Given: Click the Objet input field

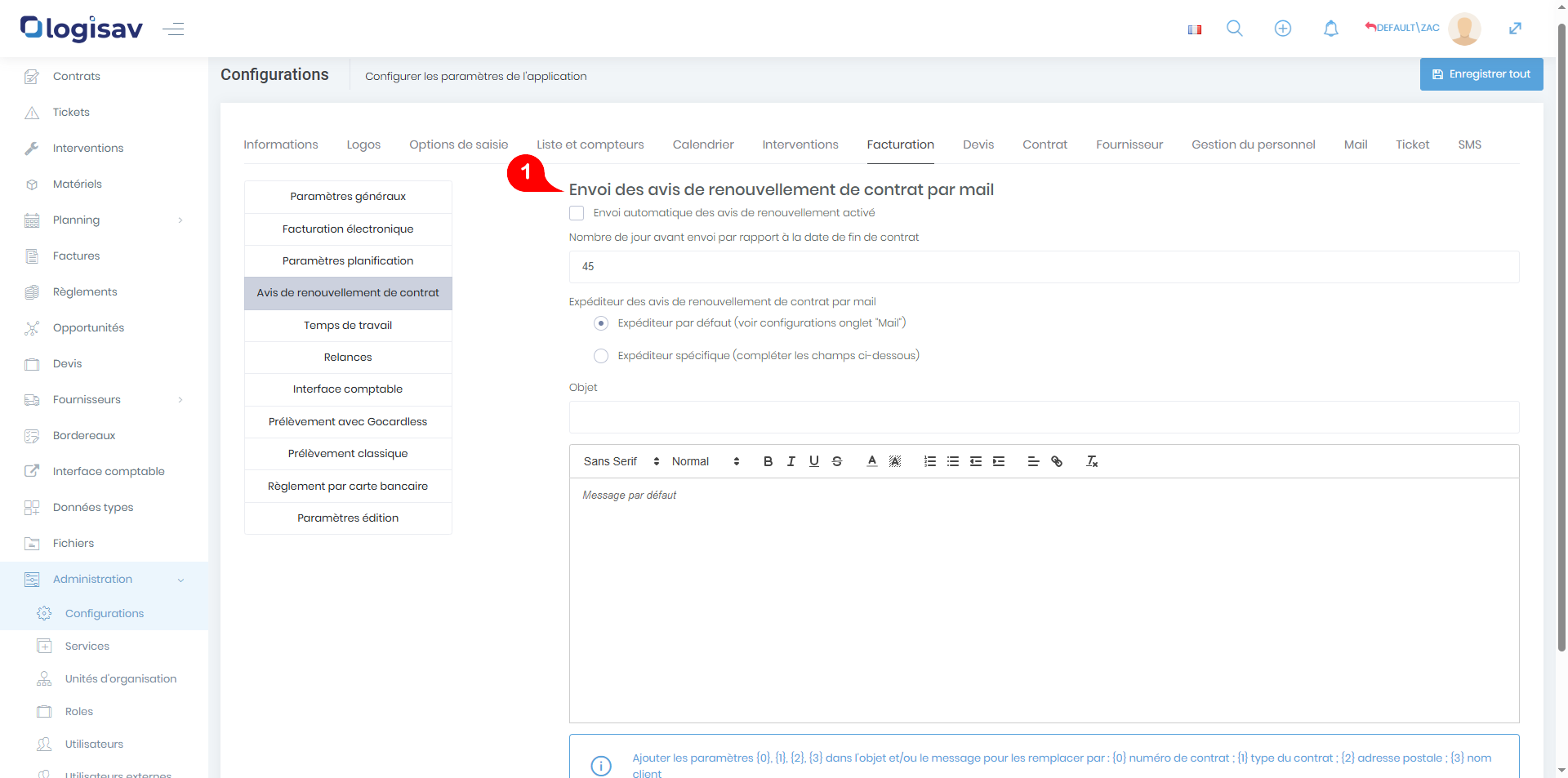Looking at the screenshot, I should point(1044,417).
